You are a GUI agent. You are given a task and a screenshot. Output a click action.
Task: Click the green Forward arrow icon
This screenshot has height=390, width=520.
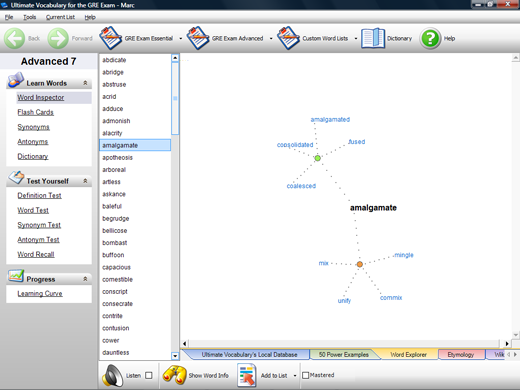point(58,38)
